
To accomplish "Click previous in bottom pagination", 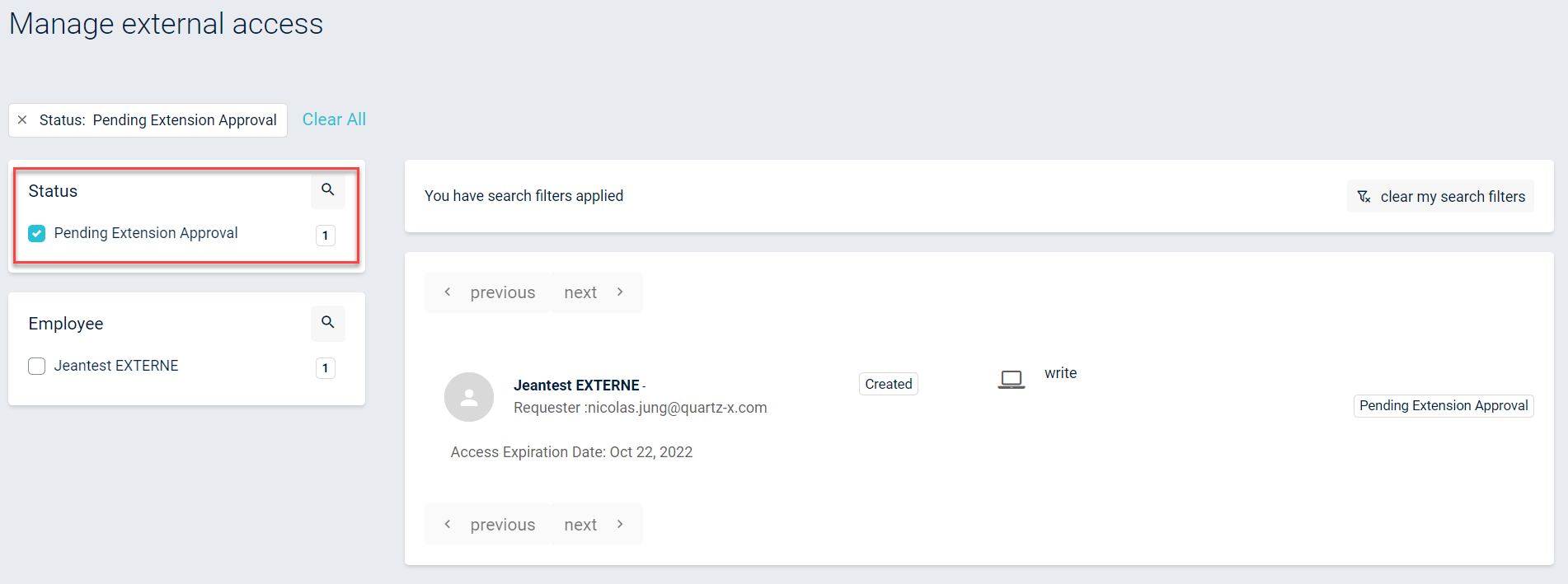I will [x=489, y=525].
